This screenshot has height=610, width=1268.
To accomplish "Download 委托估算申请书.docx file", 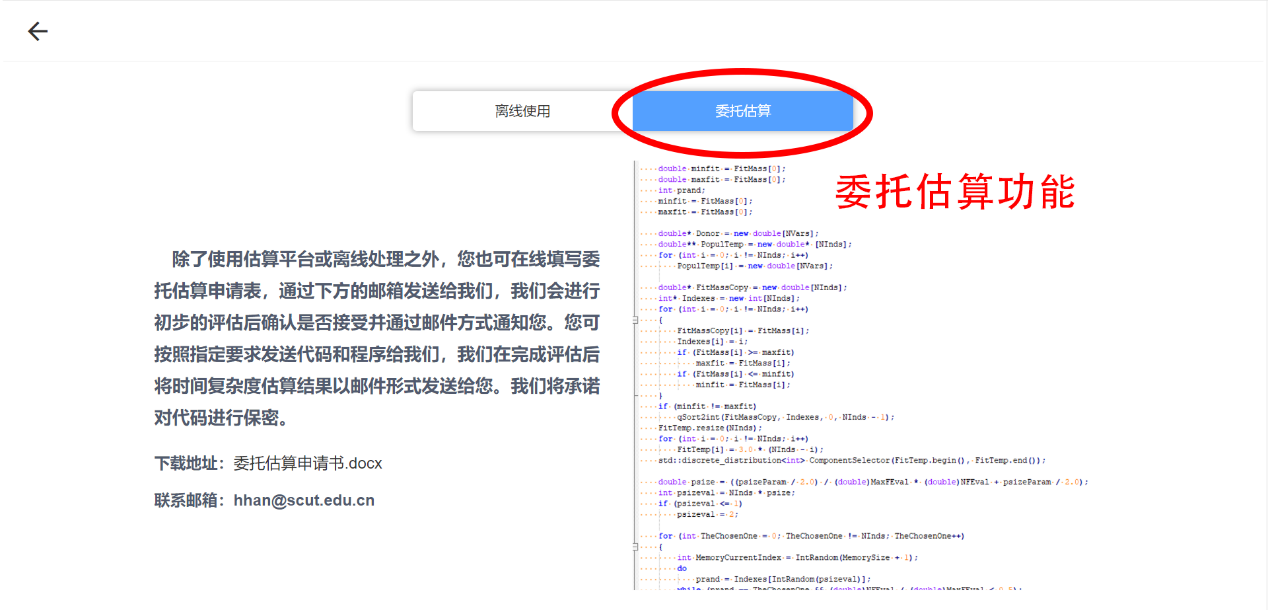I will [308, 464].
